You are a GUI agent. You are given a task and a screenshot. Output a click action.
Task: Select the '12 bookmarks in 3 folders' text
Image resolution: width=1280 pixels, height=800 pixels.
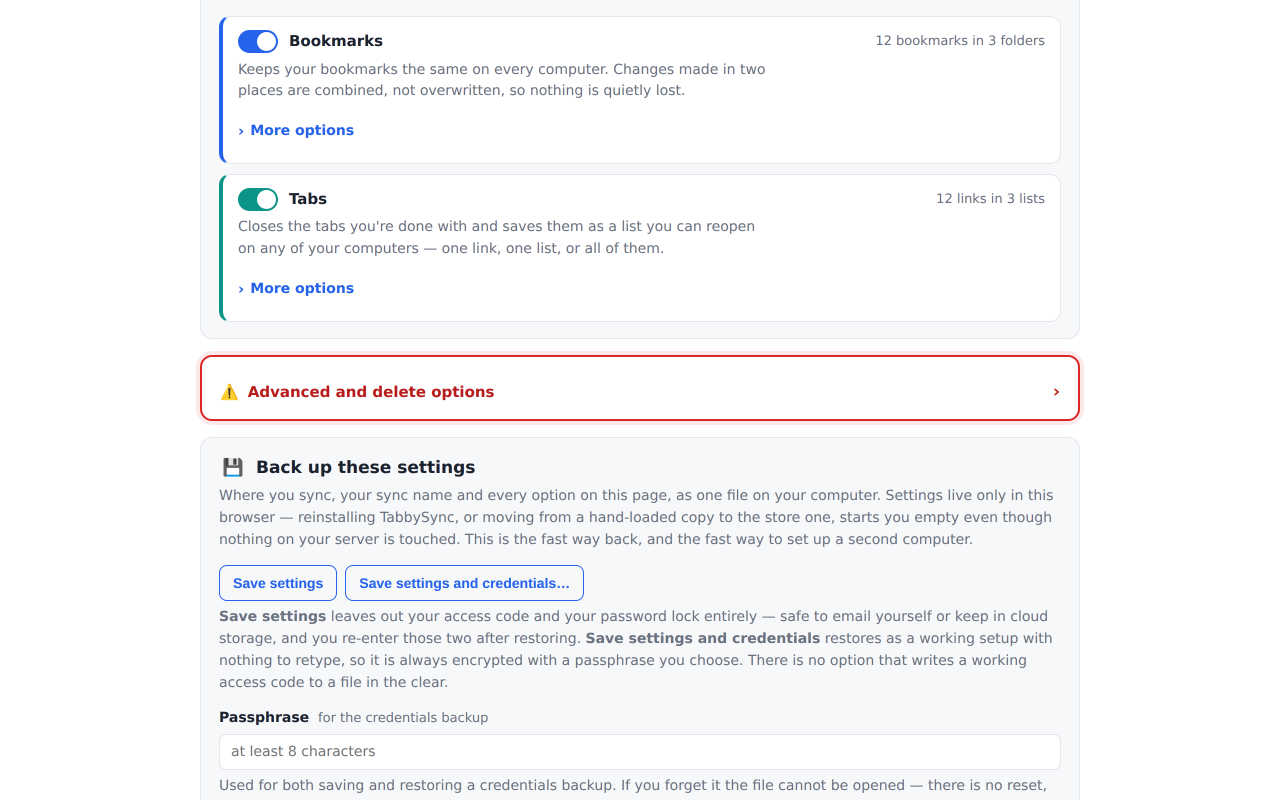[960, 41]
